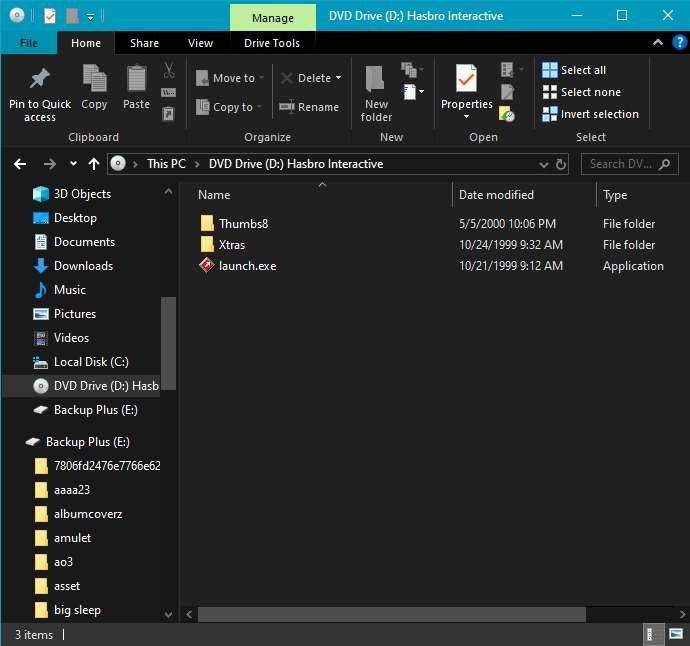
Task: Open the Copy to dropdown
Action: click(x=259, y=107)
